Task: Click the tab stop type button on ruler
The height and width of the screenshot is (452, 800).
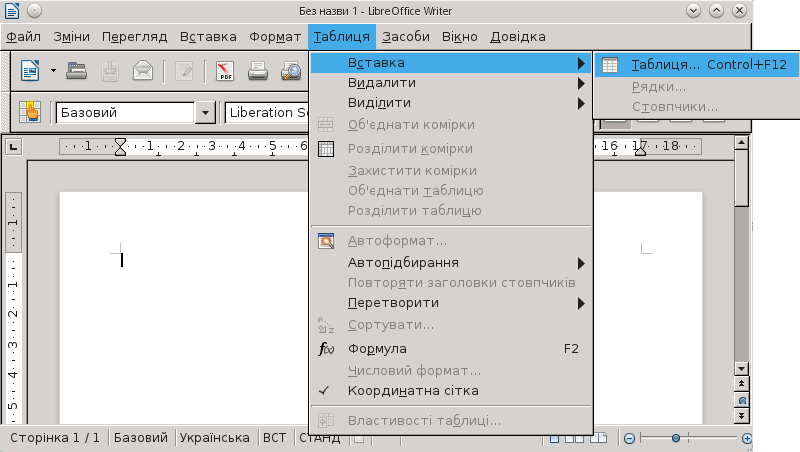Action: click(x=13, y=147)
